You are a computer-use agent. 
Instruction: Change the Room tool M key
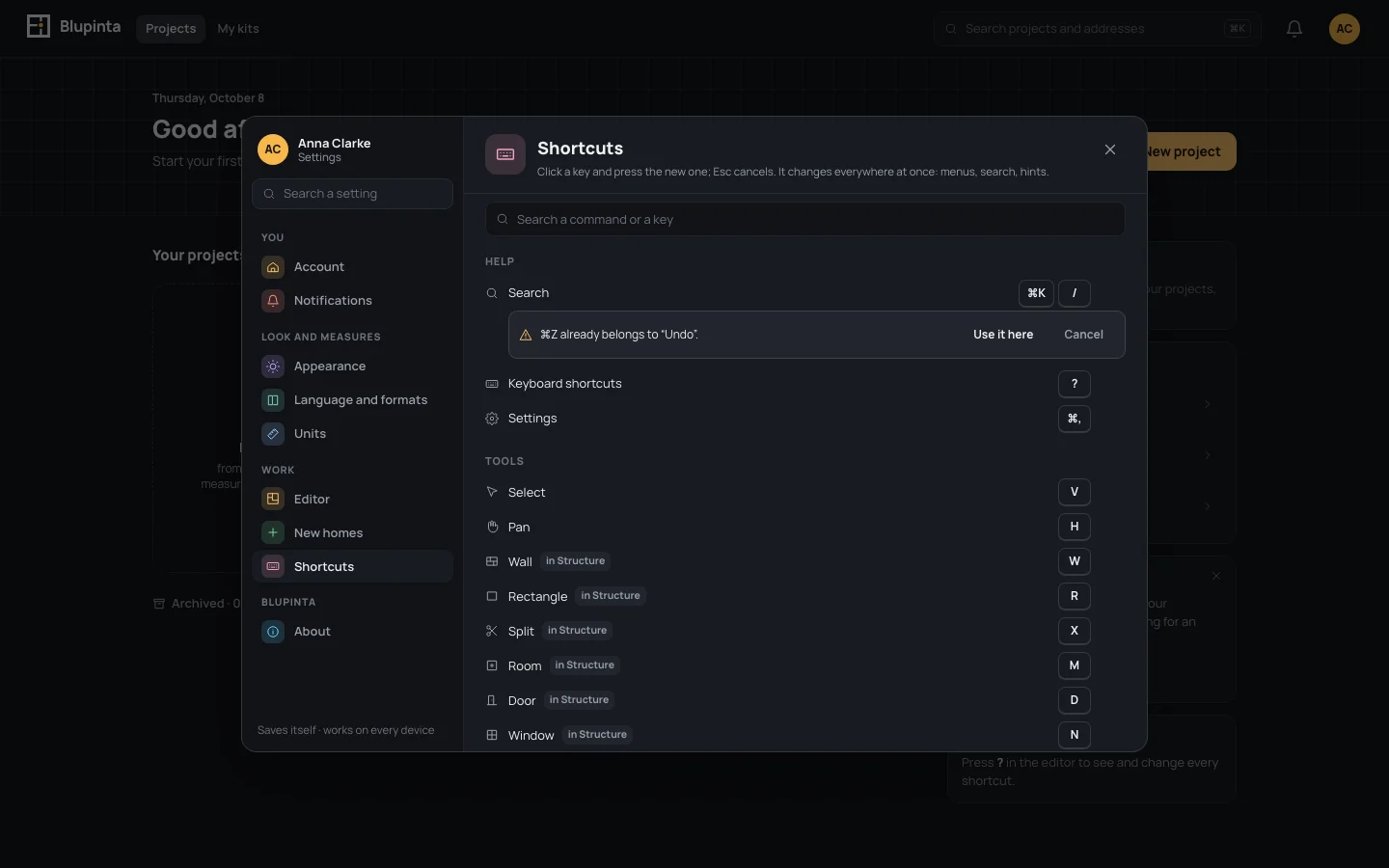pyautogui.click(x=1075, y=665)
